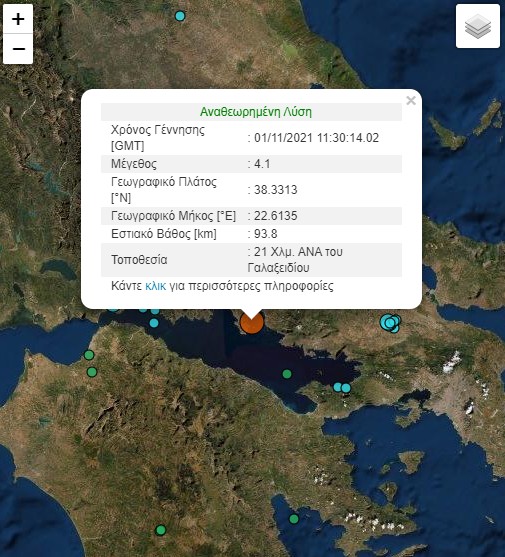Click the 'Τοποθεσία' label

(139, 260)
